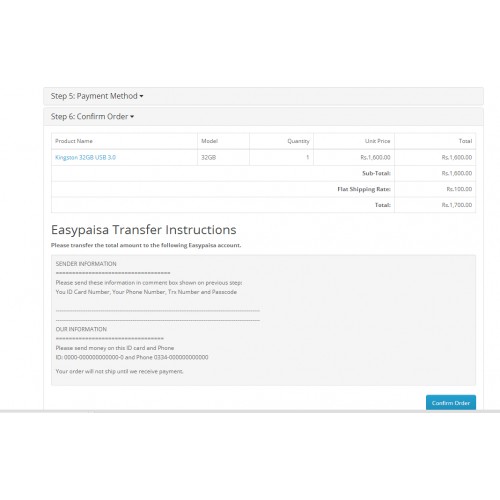Click the Easypaisa Transfer Instructions heading
The height and width of the screenshot is (500, 500).
144,230
